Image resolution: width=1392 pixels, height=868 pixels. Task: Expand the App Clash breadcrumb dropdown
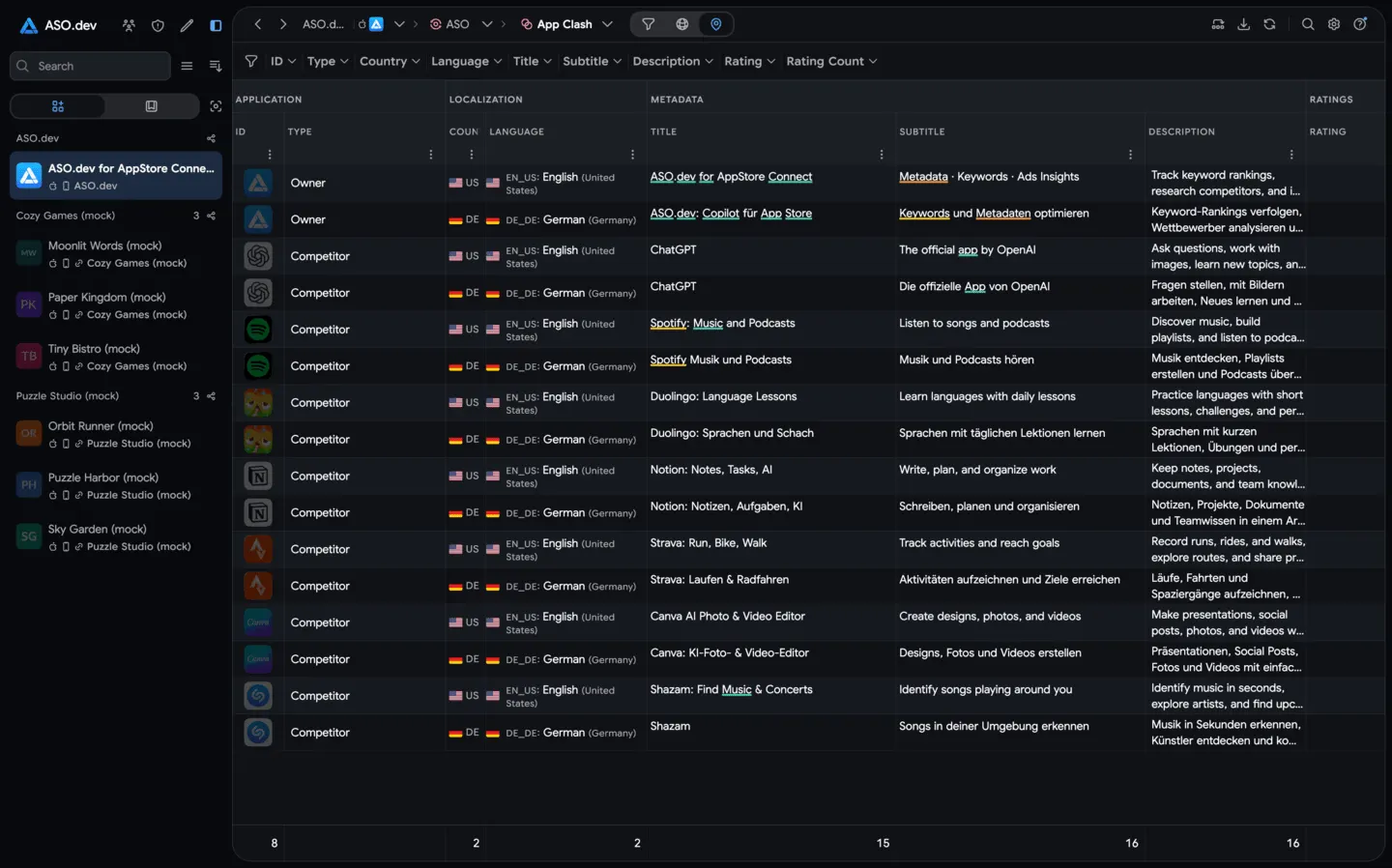[x=607, y=24]
